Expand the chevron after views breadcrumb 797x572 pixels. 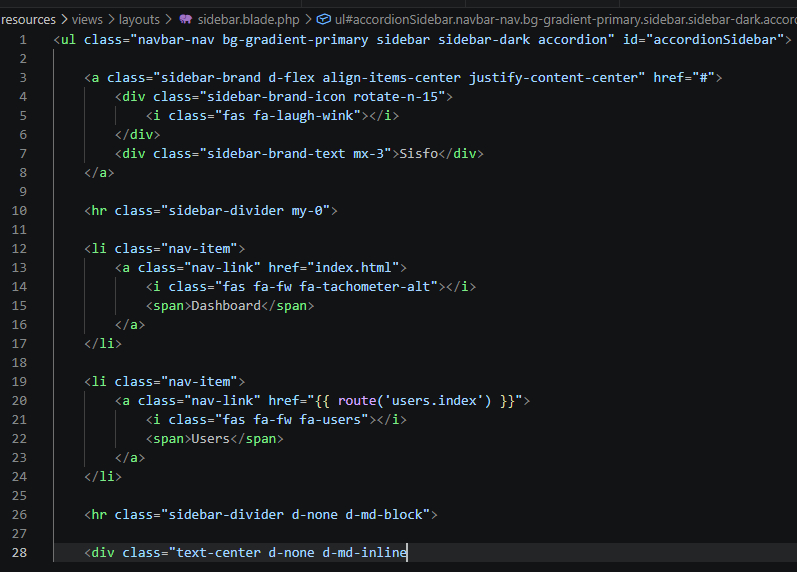pos(111,20)
